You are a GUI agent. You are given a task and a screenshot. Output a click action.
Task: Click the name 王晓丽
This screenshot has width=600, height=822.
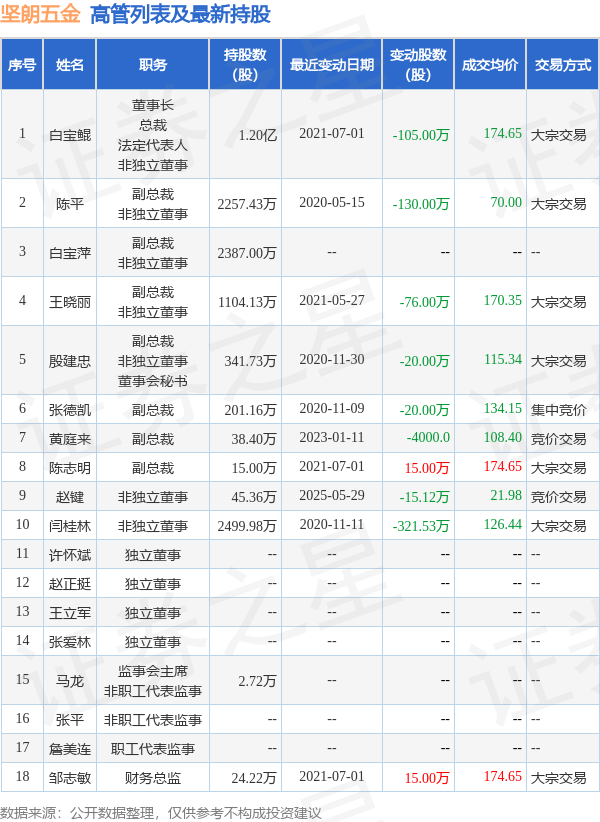[70, 302]
